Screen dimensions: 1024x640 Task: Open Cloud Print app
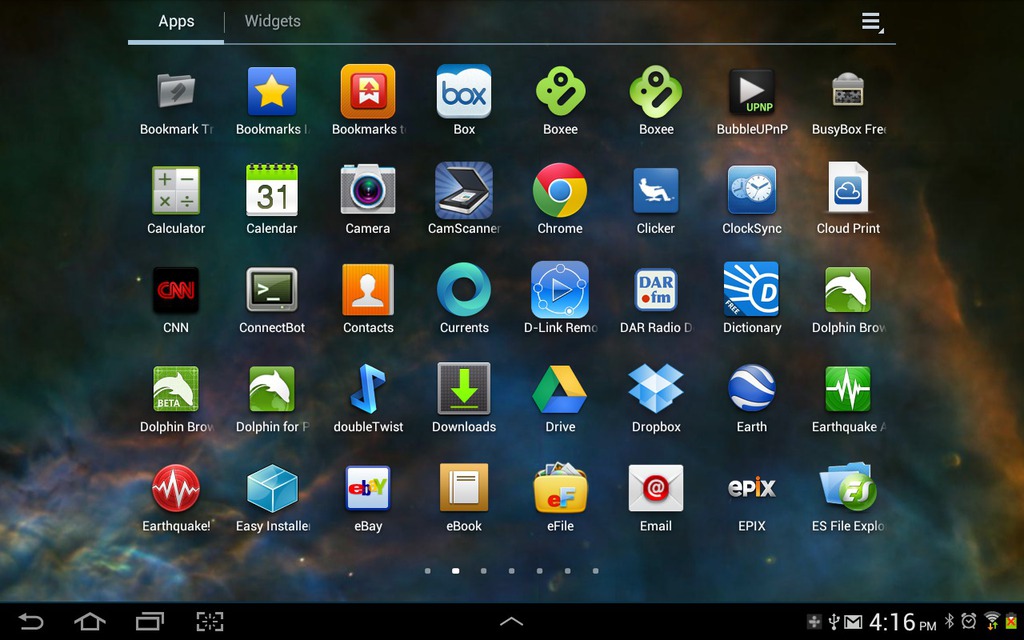[848, 187]
